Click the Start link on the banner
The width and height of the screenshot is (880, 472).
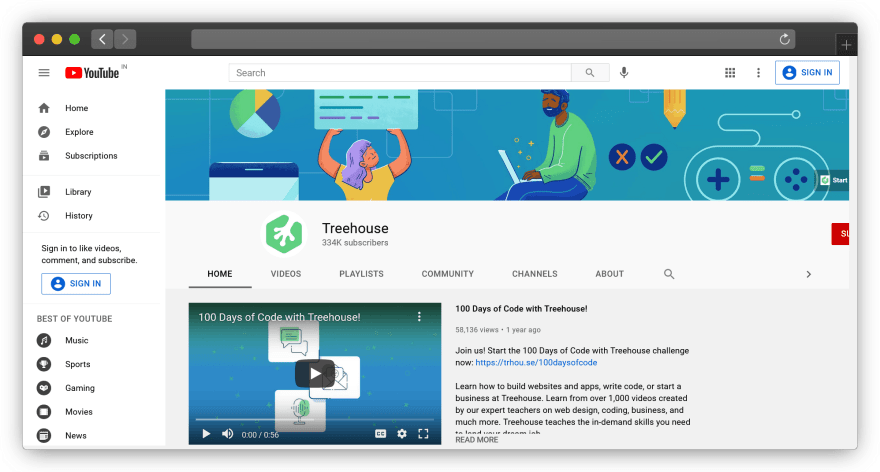pyautogui.click(x=834, y=180)
